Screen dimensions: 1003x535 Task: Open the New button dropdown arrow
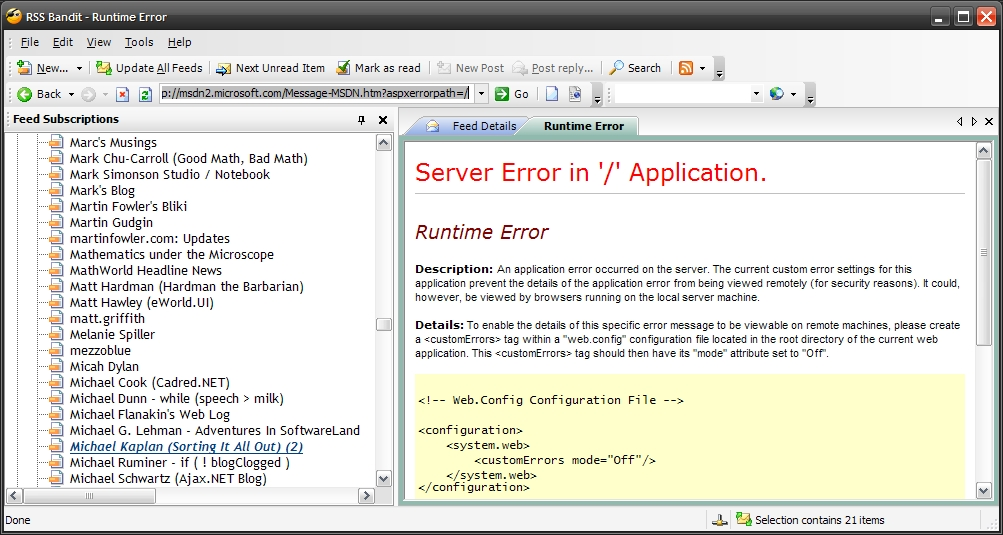[x=79, y=68]
